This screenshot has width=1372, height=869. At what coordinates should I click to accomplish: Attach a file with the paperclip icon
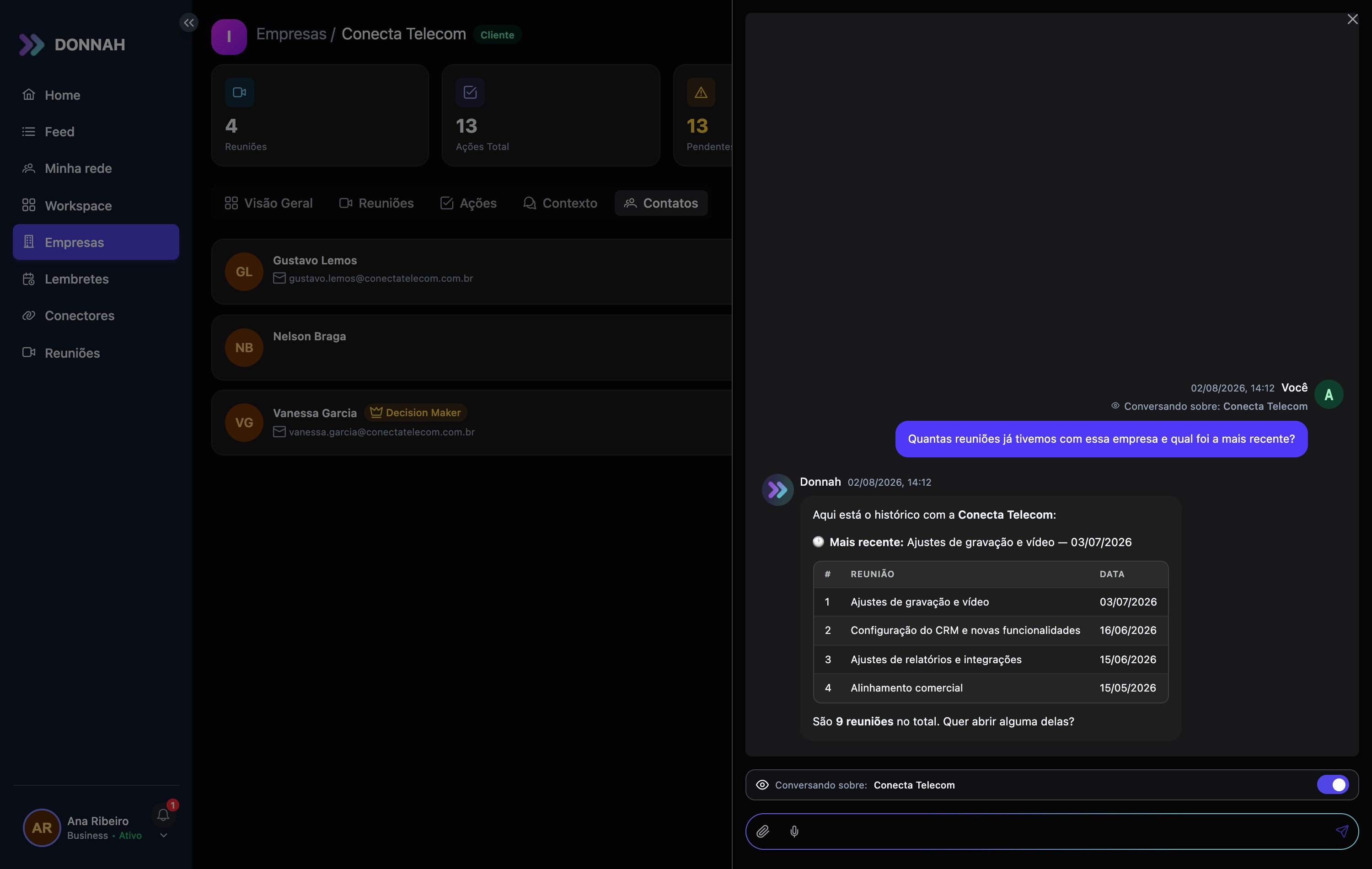coord(763,832)
